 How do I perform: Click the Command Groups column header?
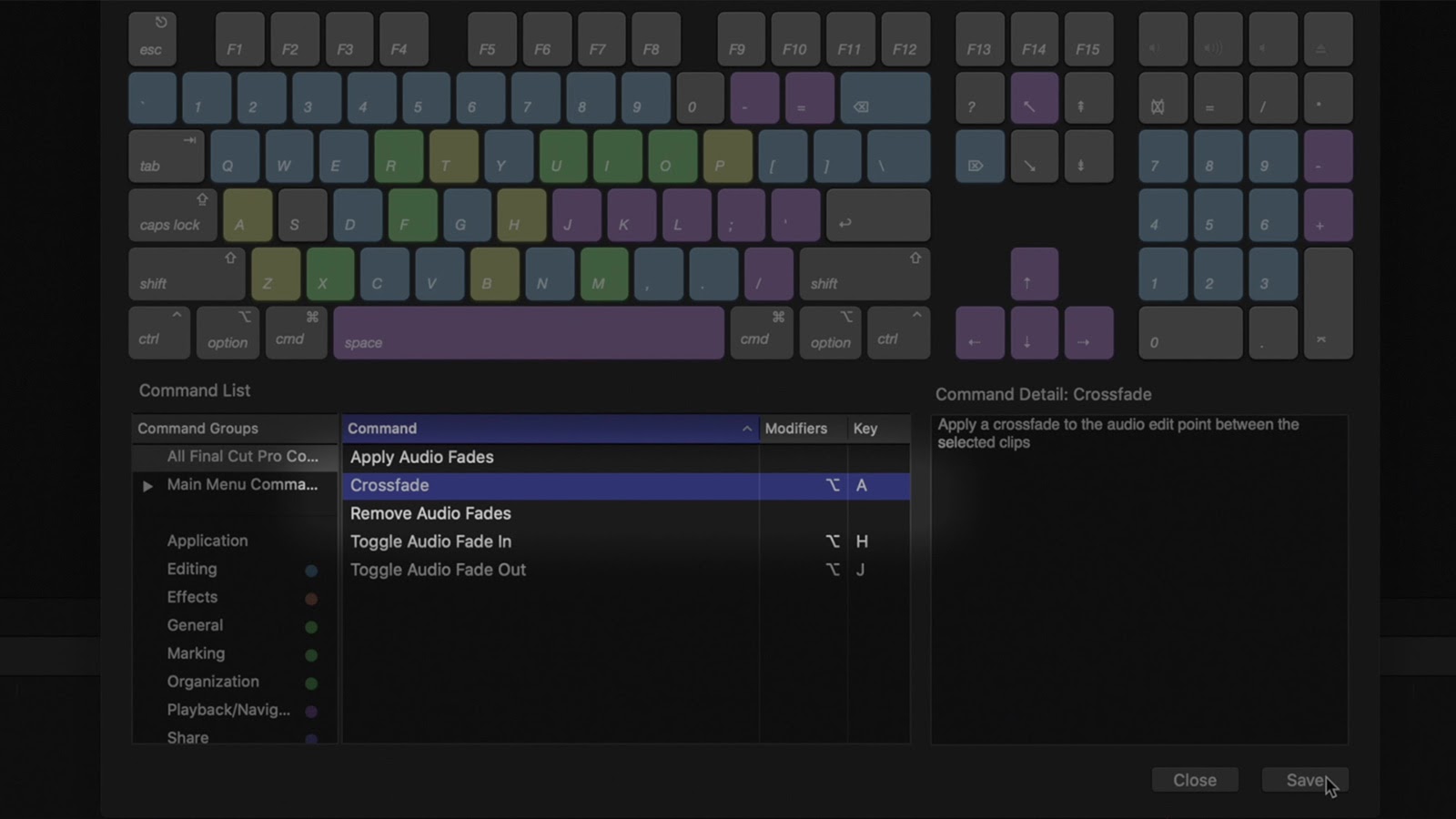point(235,429)
